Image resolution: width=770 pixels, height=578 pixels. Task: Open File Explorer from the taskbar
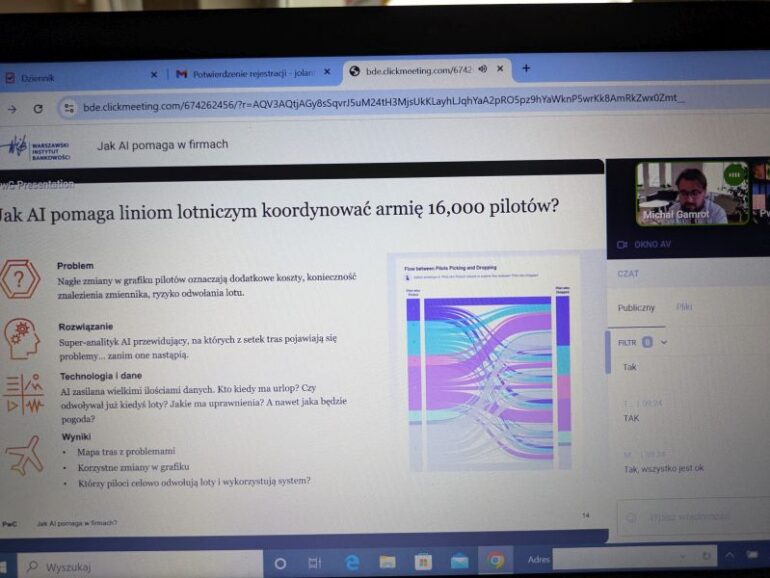(387, 562)
